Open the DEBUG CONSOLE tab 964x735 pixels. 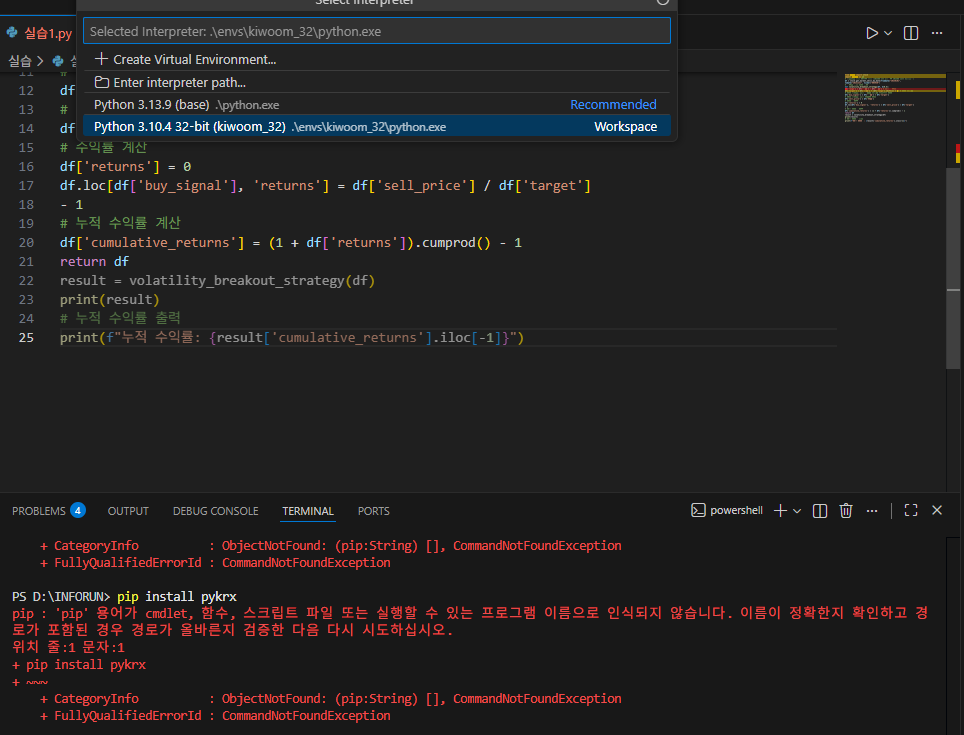coord(215,511)
